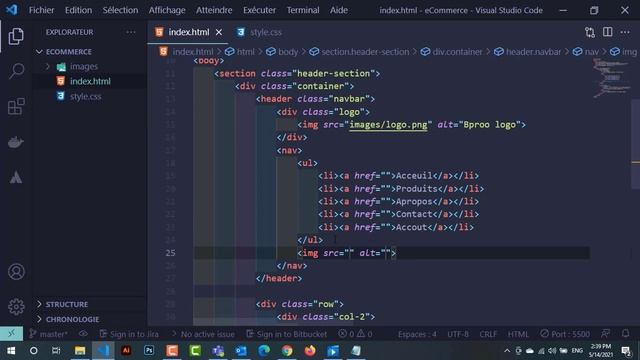640x360 pixels.
Task: Click the body breadcrumb
Action: click(282, 52)
